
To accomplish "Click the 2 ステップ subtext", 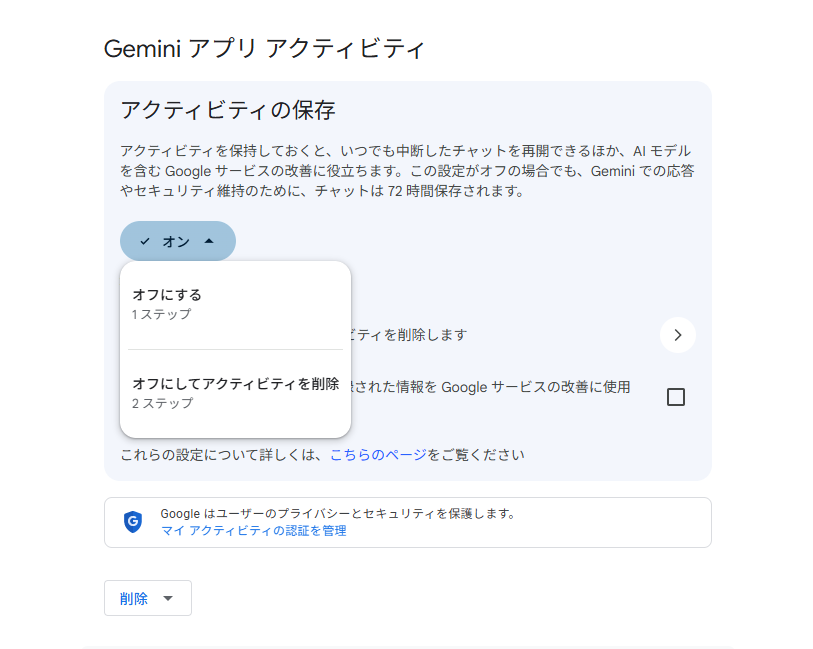I will click(162, 403).
